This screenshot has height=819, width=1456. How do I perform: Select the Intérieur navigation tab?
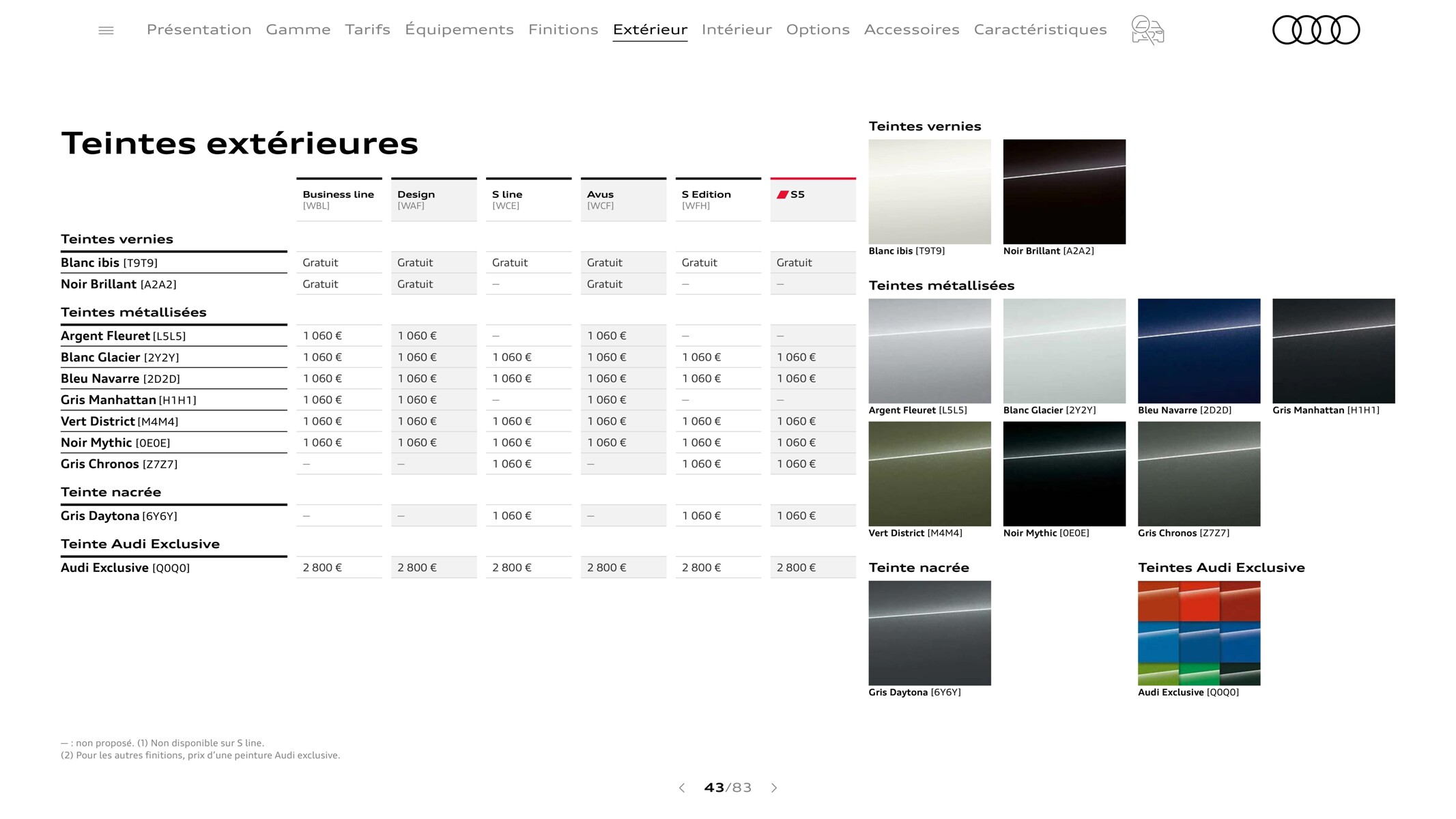[x=736, y=30]
